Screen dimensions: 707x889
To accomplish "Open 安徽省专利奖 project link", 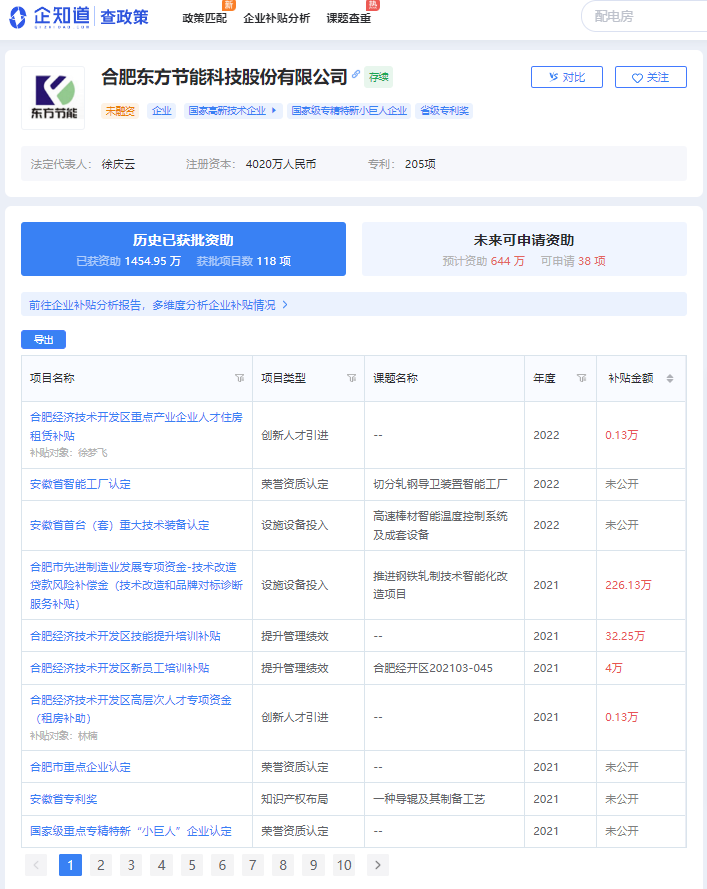I will [x=63, y=799].
